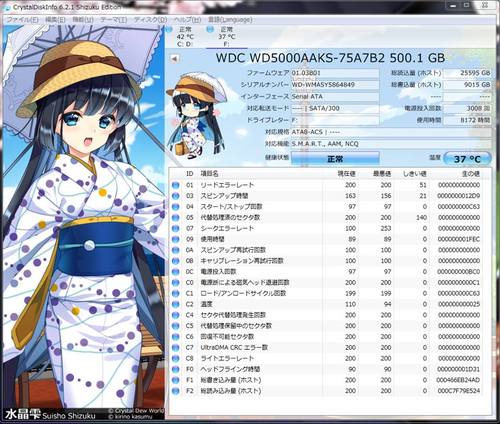Click the 生の値 column header
The image size is (500, 424).
click(470, 174)
